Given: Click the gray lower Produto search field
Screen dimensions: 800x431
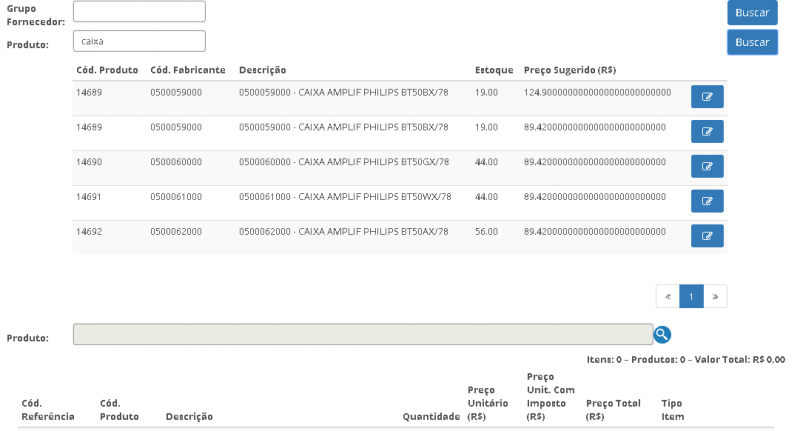Looking at the screenshot, I should click(x=362, y=335).
